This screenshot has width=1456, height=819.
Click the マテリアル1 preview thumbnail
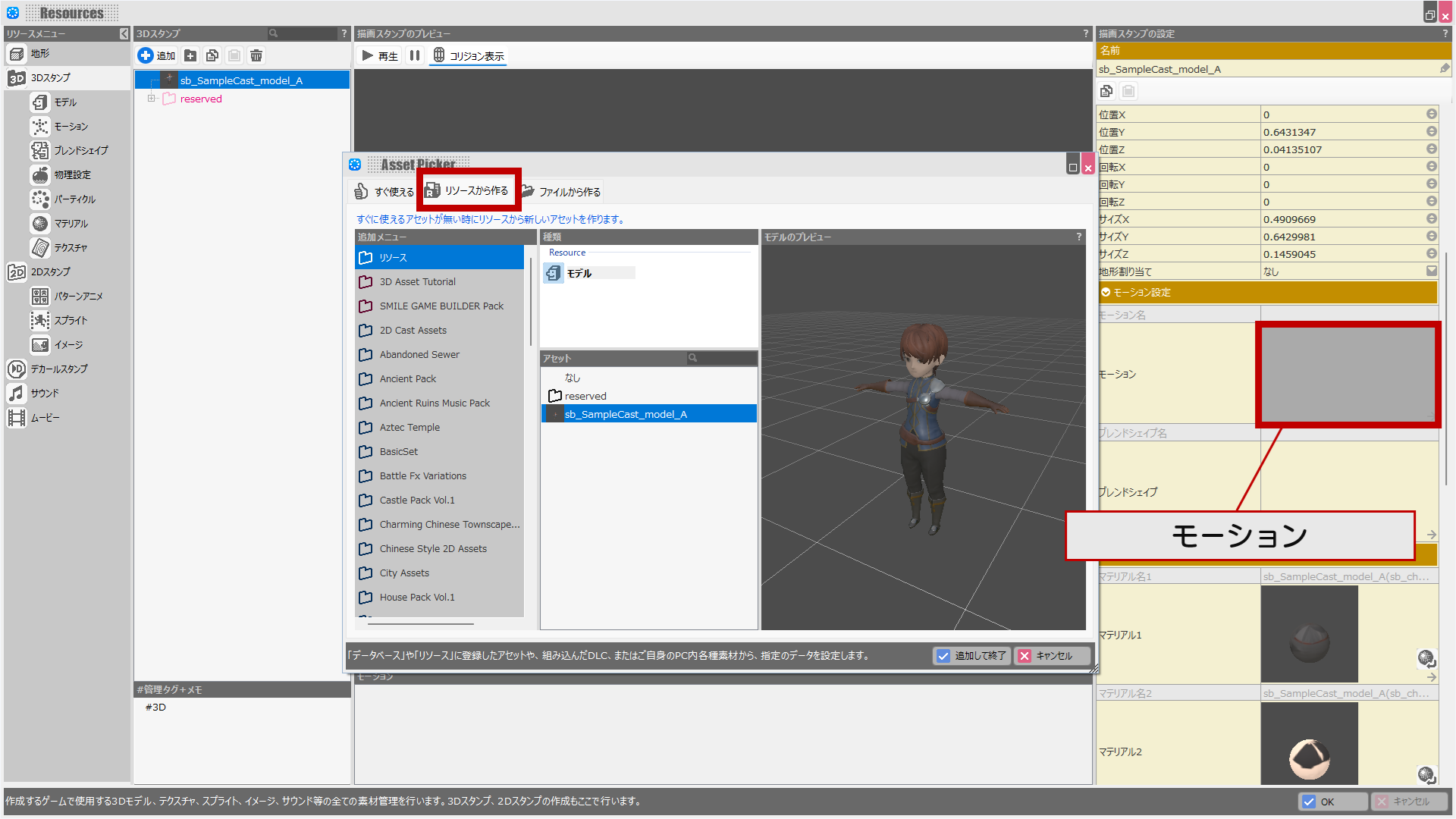1309,634
